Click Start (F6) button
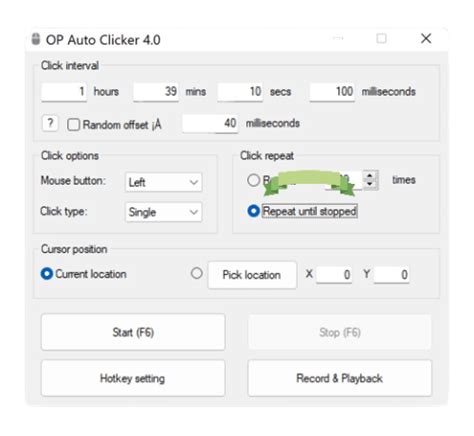The image size is (474, 436). coord(133,332)
